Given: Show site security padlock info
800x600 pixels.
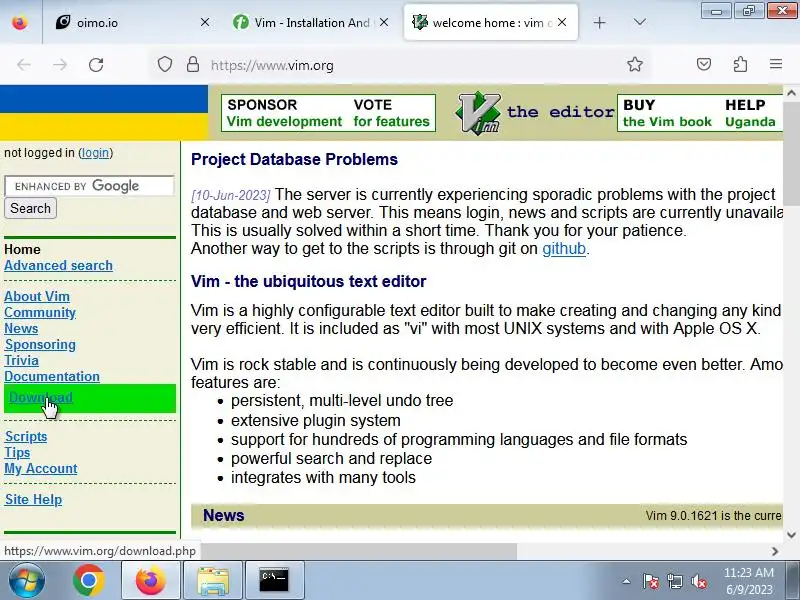Looking at the screenshot, I should 193,65.
